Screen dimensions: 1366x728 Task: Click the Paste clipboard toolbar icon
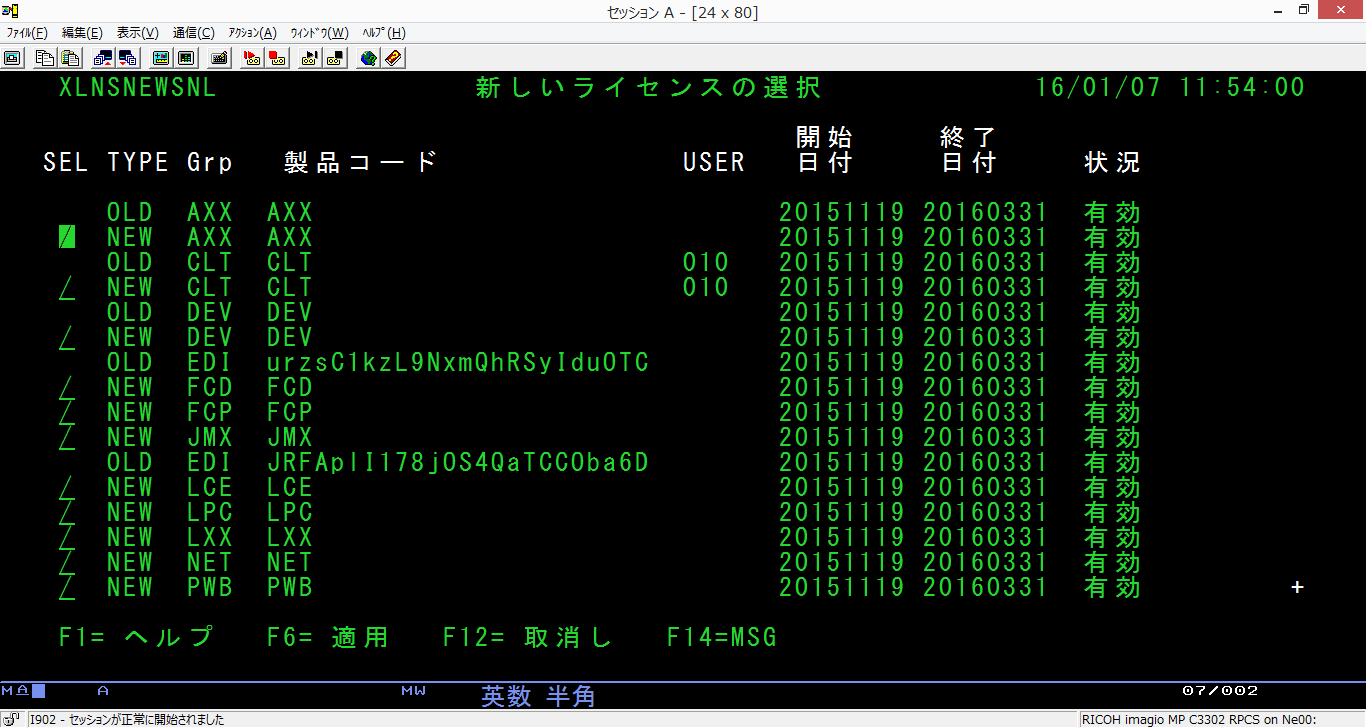click(x=69, y=58)
